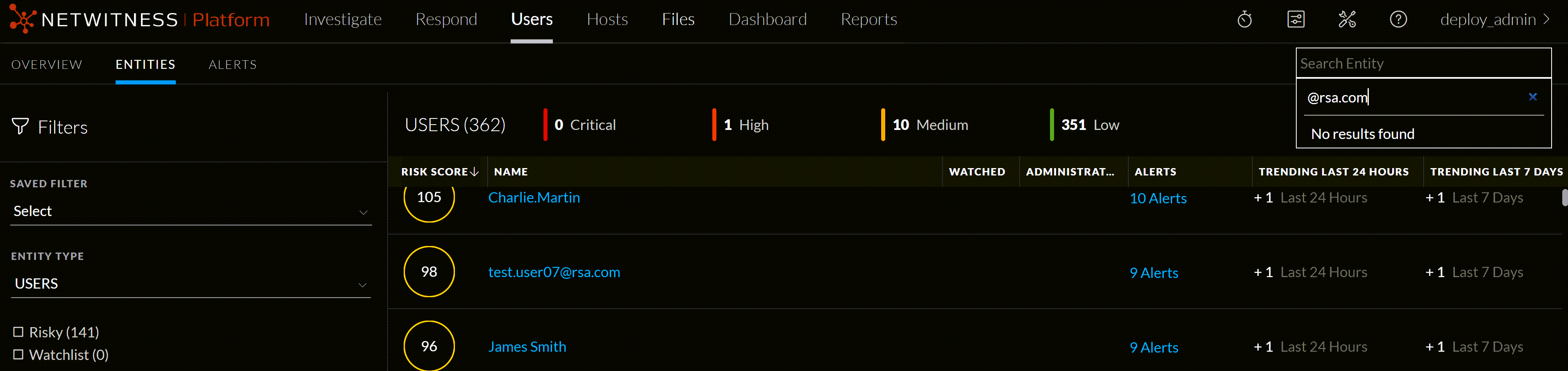Viewport: 1568px width, 371px height.
Task: Open the Configure settings icon
Action: 1296,20
